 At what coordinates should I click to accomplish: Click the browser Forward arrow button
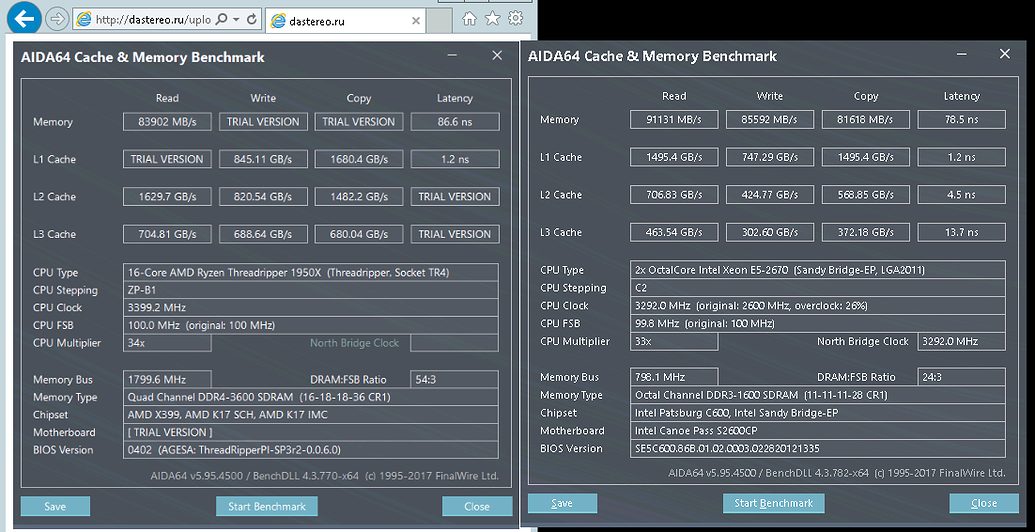pos(57,19)
